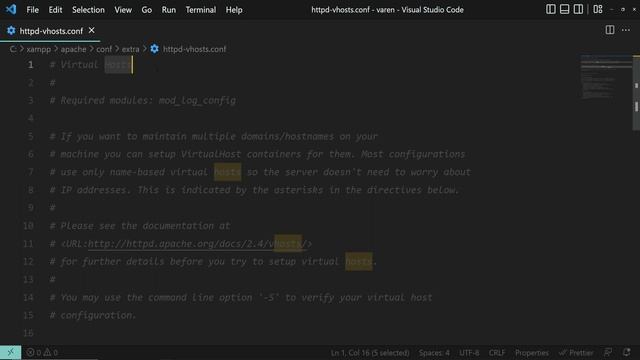Split the editor to the right
This screenshot has height=360, width=640.
pos(610,30)
